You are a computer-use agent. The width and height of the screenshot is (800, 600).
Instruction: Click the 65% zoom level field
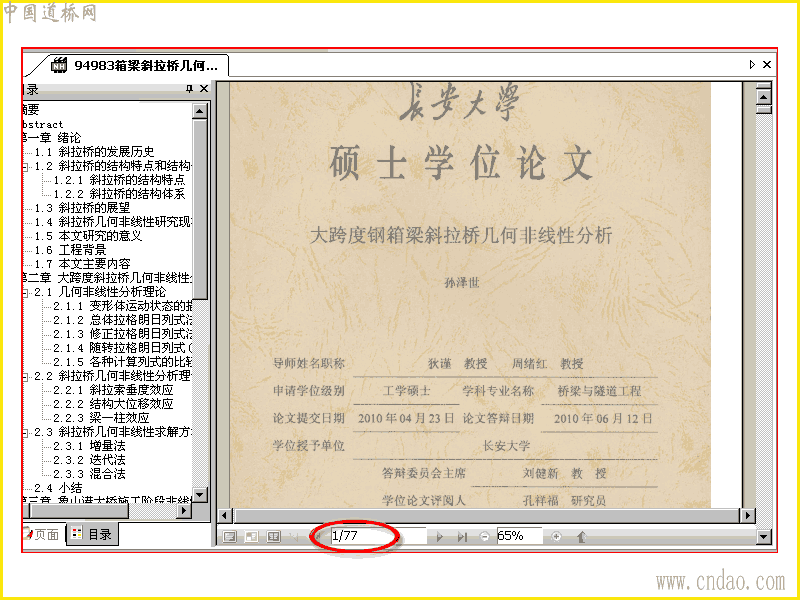(519, 536)
